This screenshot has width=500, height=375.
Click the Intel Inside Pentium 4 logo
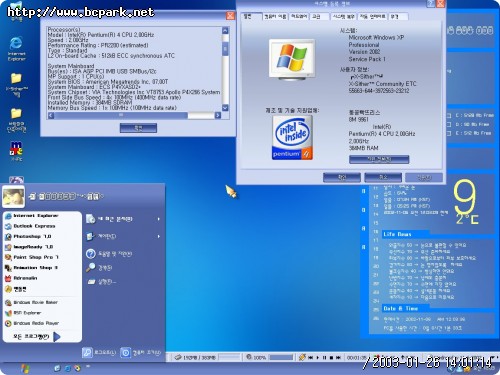click(292, 138)
